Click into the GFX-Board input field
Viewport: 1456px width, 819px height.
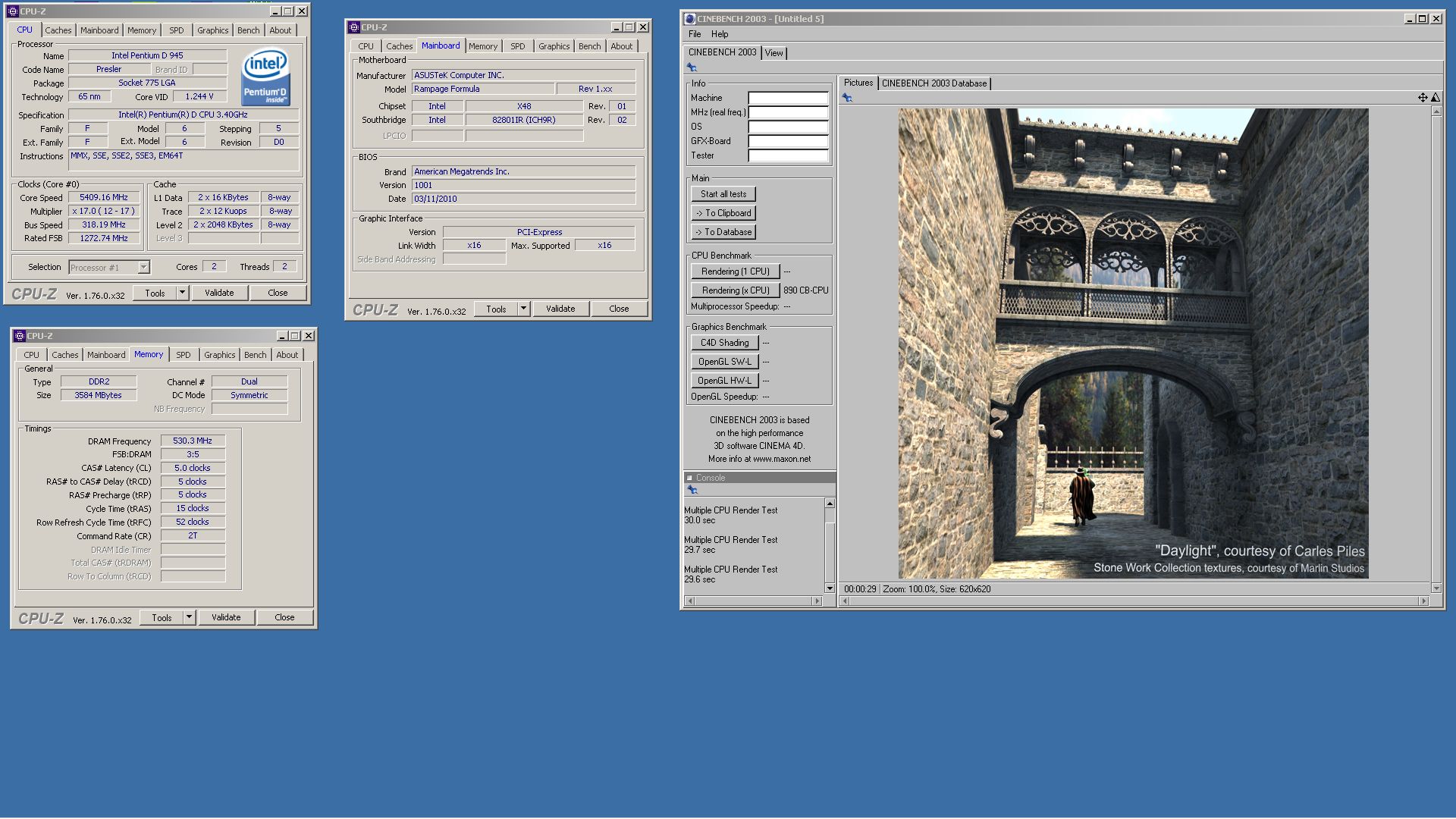(788, 141)
